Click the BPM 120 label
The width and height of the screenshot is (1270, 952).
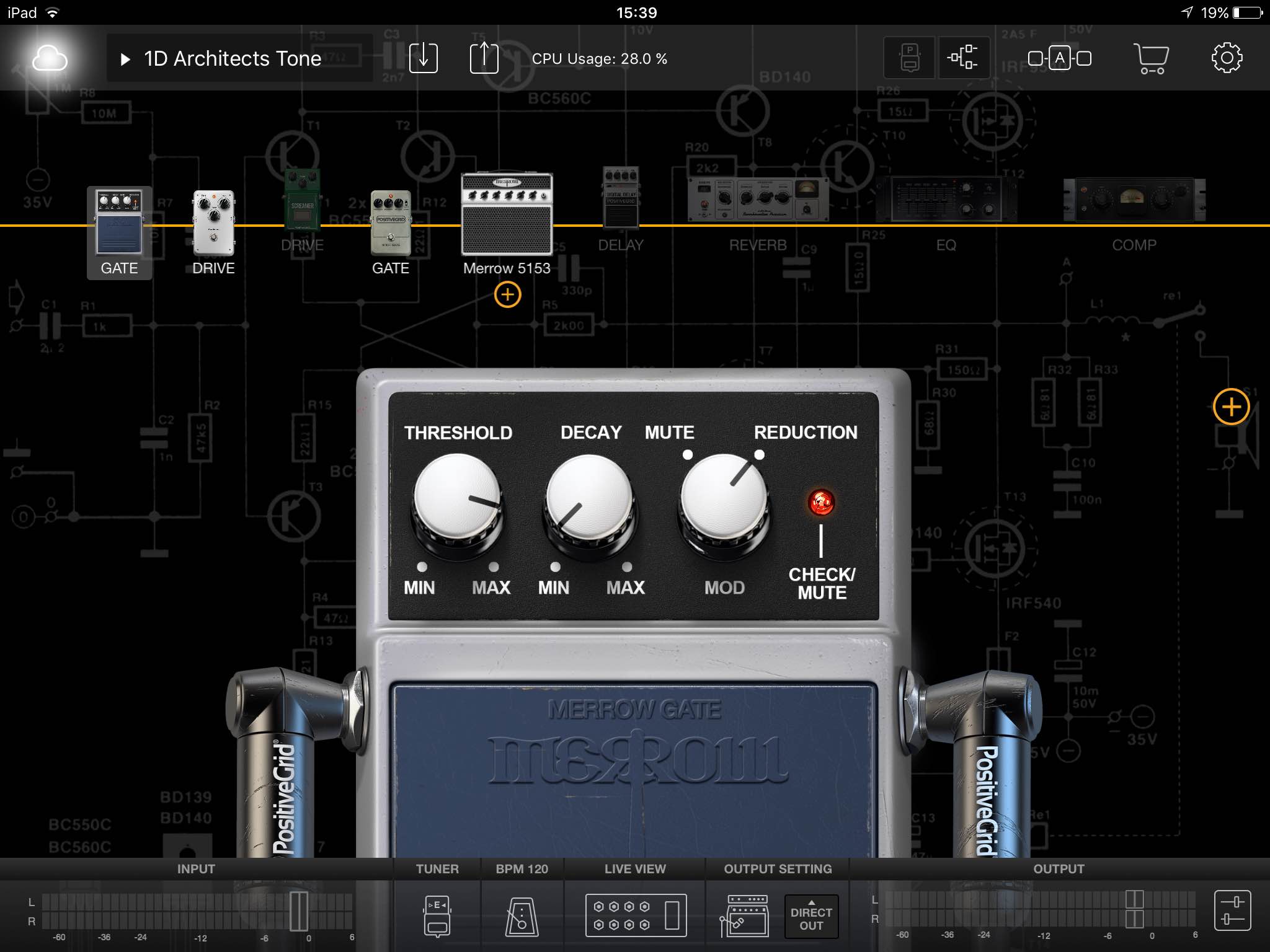click(x=522, y=869)
